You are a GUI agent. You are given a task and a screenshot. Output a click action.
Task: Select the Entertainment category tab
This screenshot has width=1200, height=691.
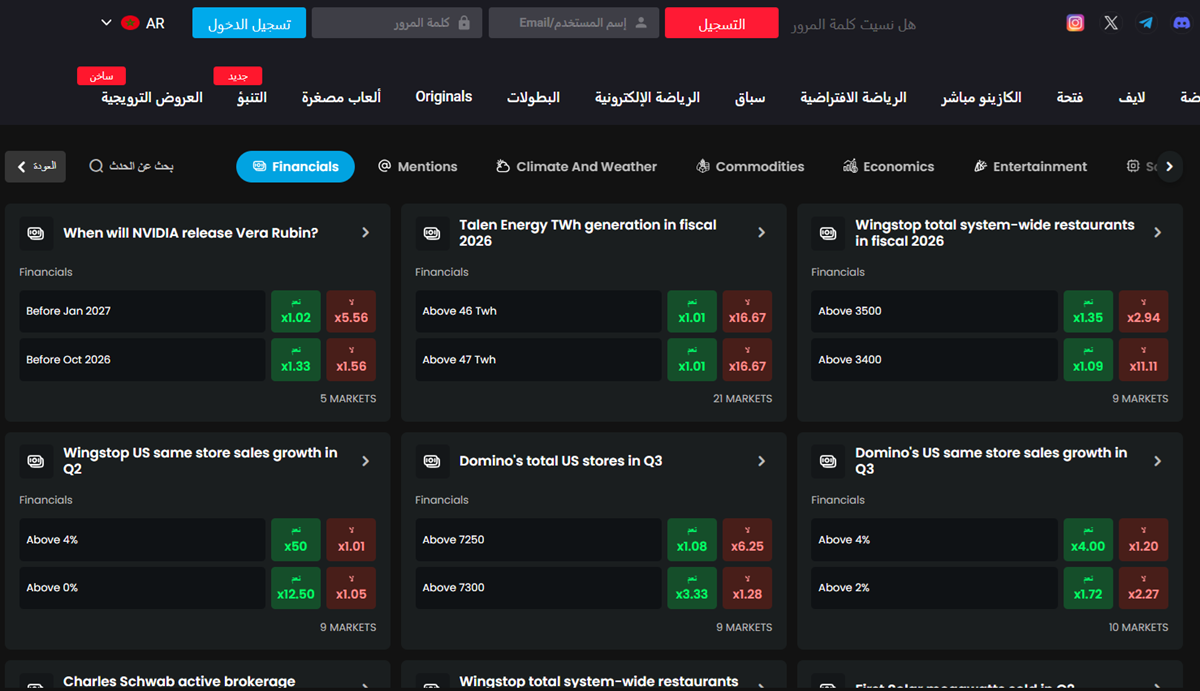pyautogui.click(x=1030, y=166)
